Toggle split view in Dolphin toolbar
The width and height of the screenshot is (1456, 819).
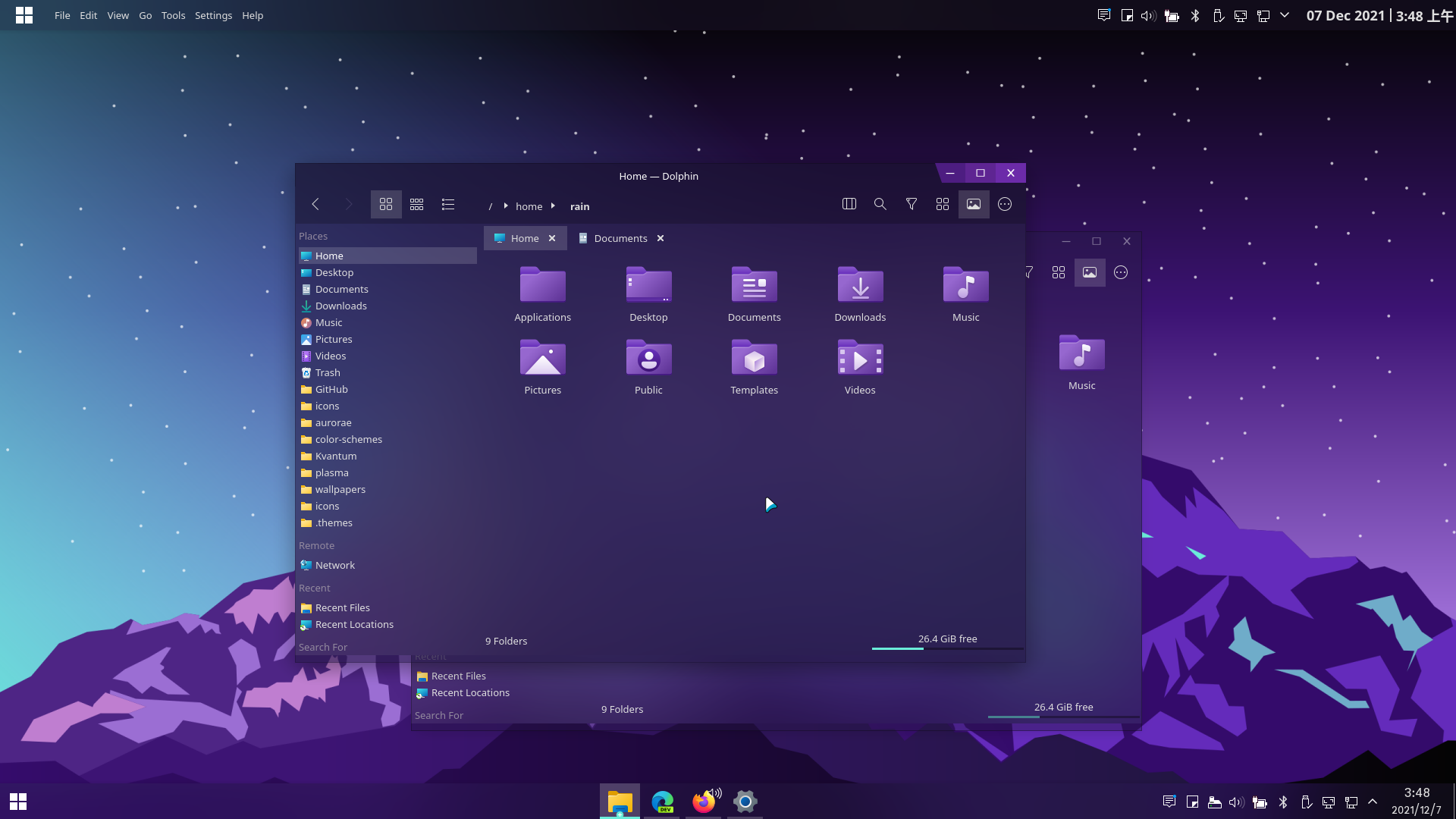point(849,204)
